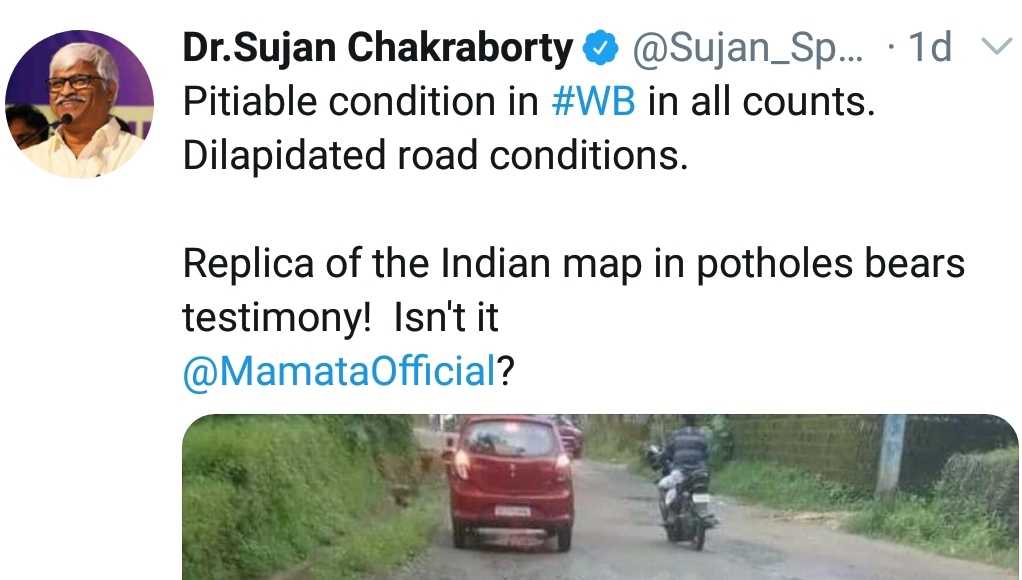
Task: Open Dr. Sujan Chakraborty's profile picture
Action: pyautogui.click(x=80, y=104)
